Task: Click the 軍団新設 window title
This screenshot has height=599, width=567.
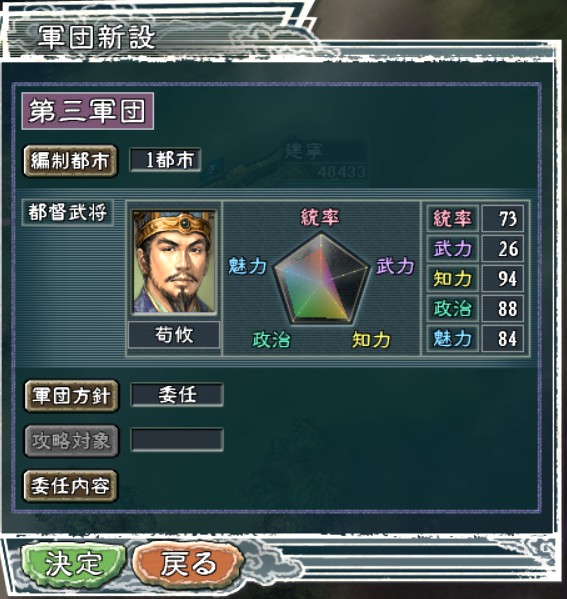Action: (96, 37)
